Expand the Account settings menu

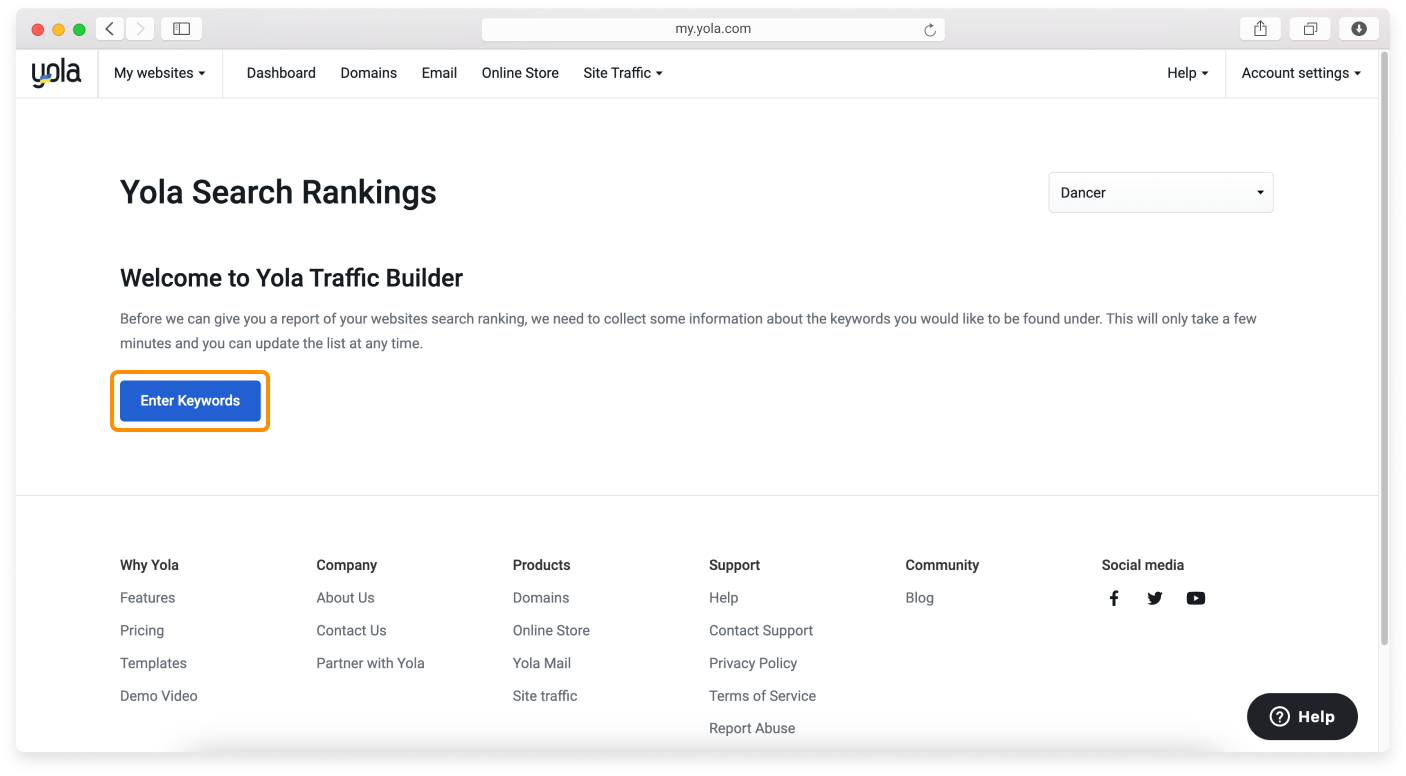coord(1299,72)
